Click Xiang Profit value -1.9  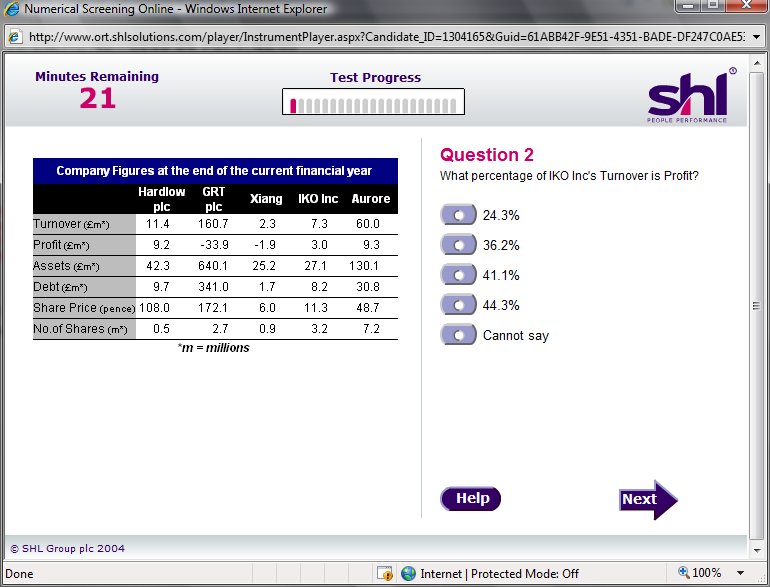point(265,245)
